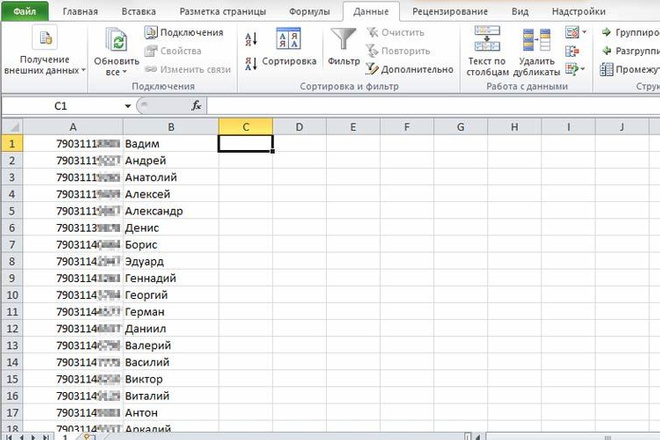
Task: Open the Надстройки ribbon tab
Action: pos(579,12)
